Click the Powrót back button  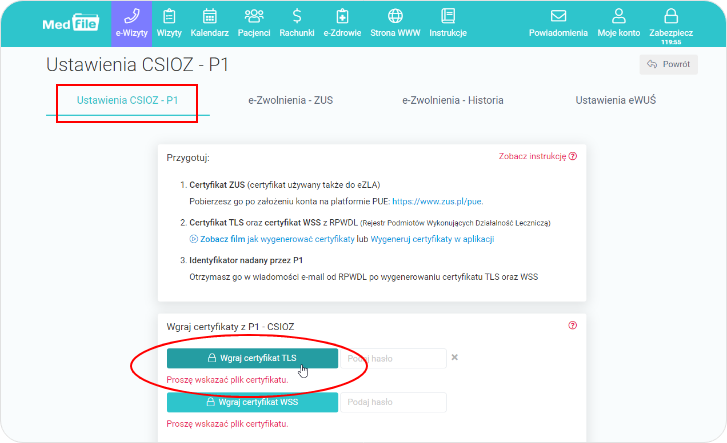pos(669,64)
